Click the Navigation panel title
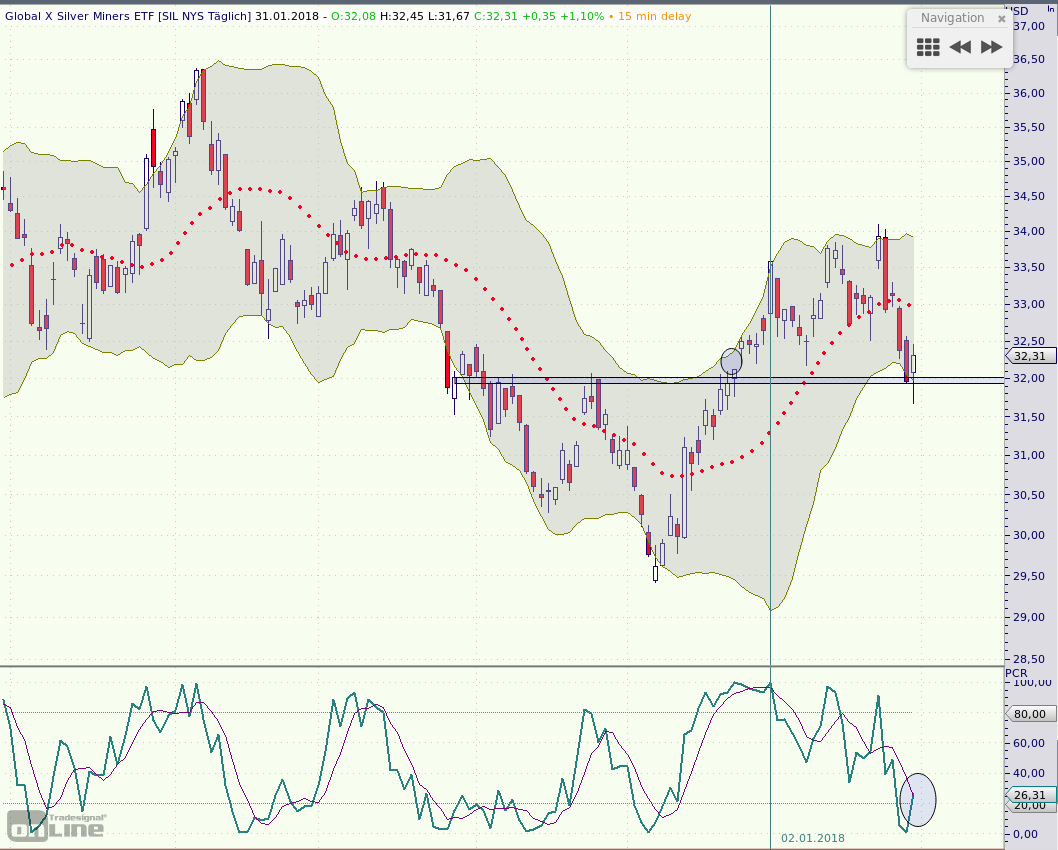 952,18
